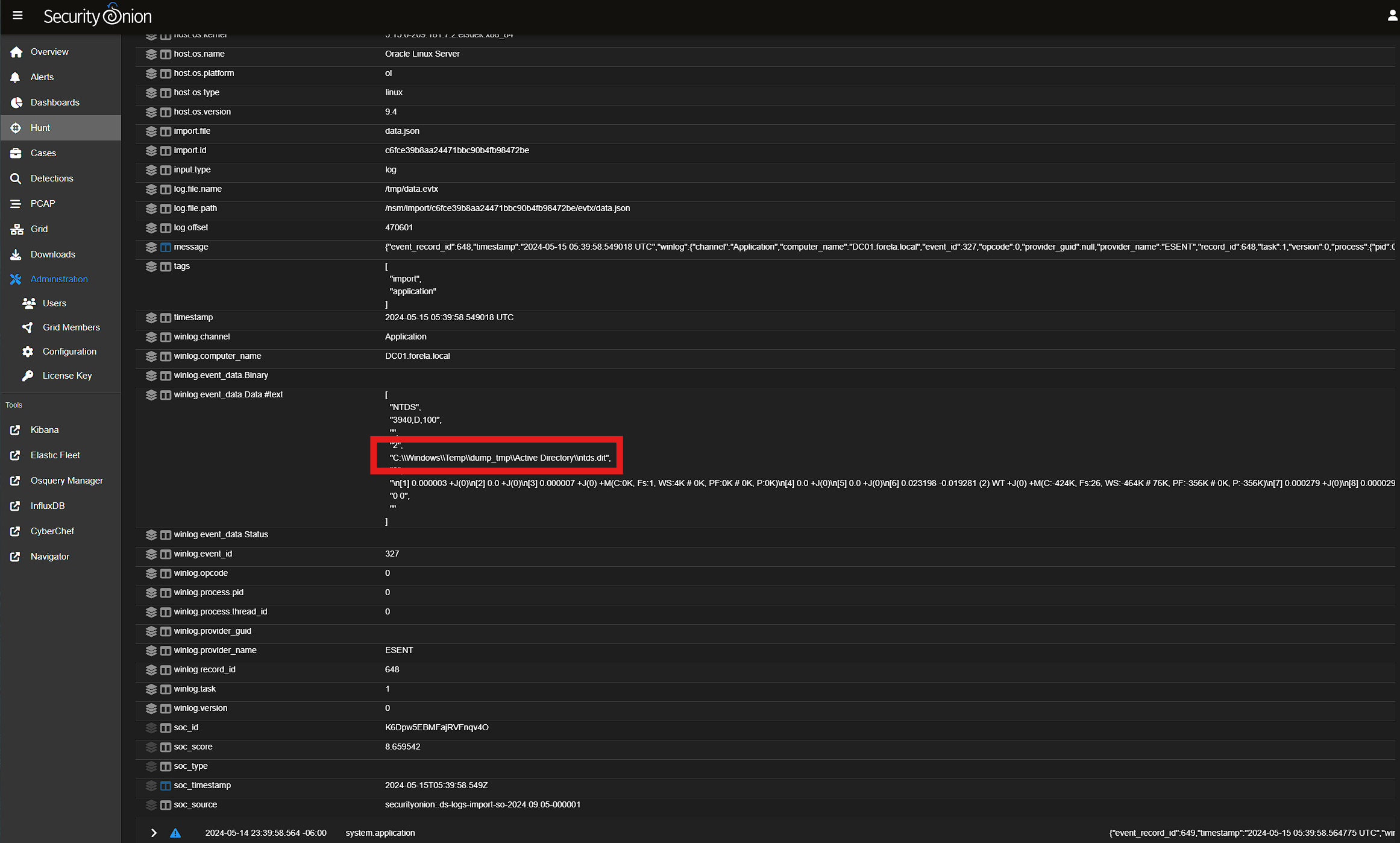Toggle the column for winlog.computer_name field
1400x843 pixels.
pyautogui.click(x=166, y=356)
